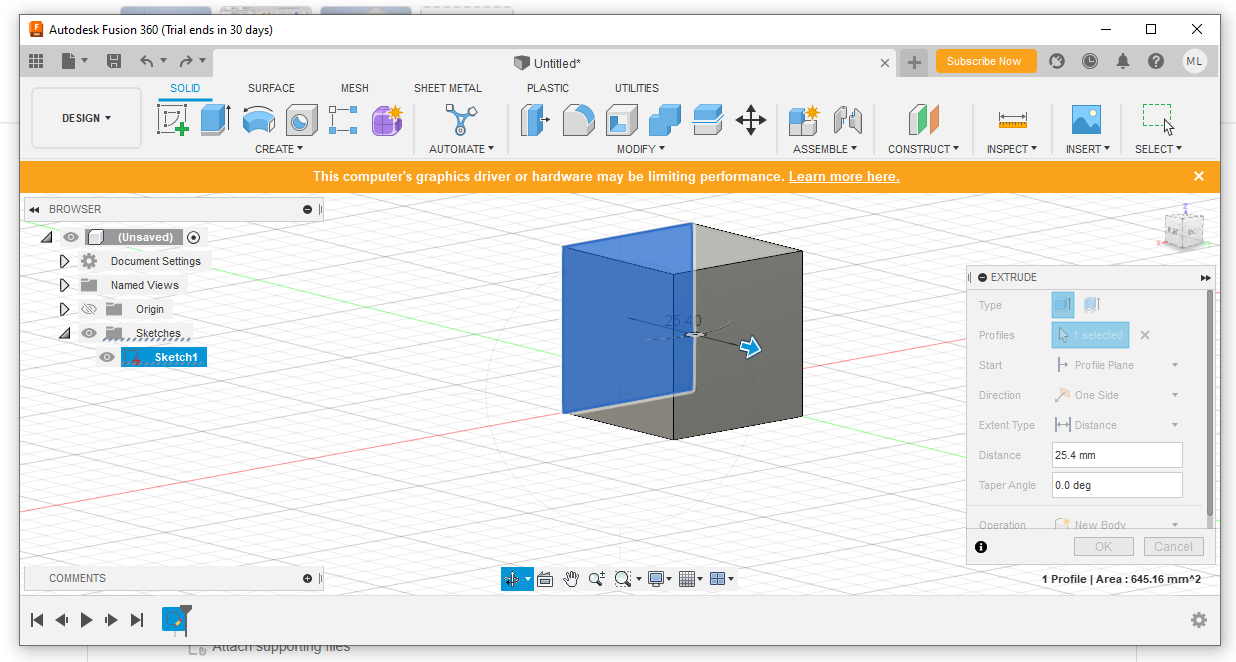Image resolution: width=1236 pixels, height=662 pixels.
Task: Select the Offset Plane construct tool
Action: point(923,120)
